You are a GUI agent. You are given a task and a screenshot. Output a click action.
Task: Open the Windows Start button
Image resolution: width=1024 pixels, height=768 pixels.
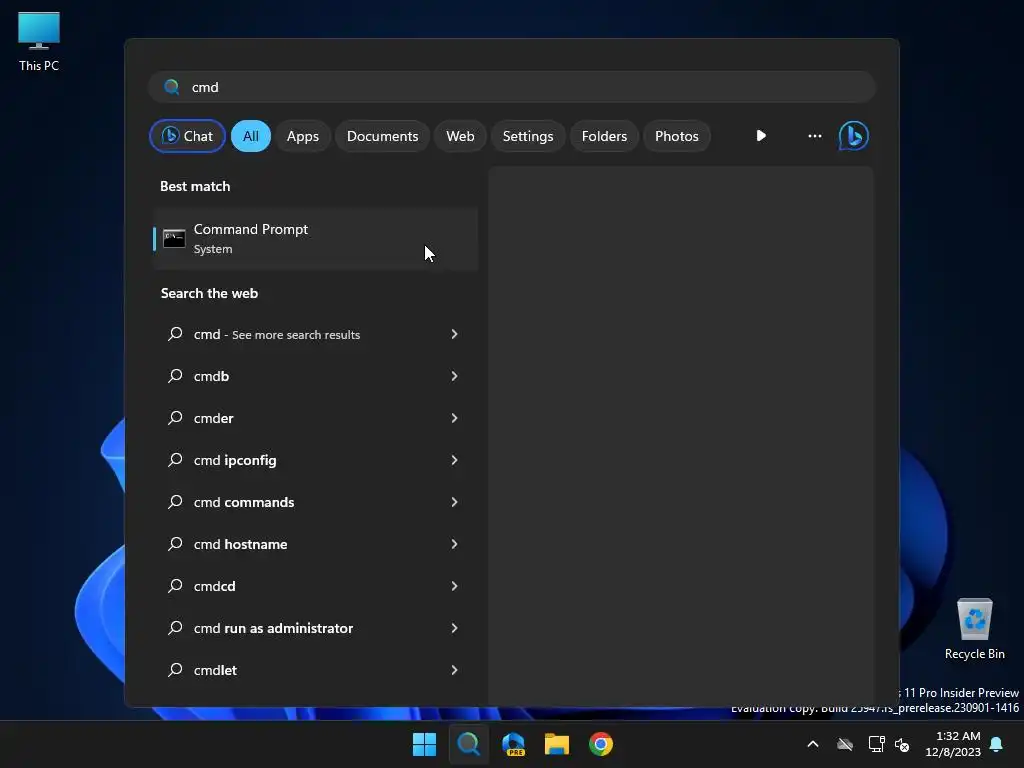pos(424,744)
